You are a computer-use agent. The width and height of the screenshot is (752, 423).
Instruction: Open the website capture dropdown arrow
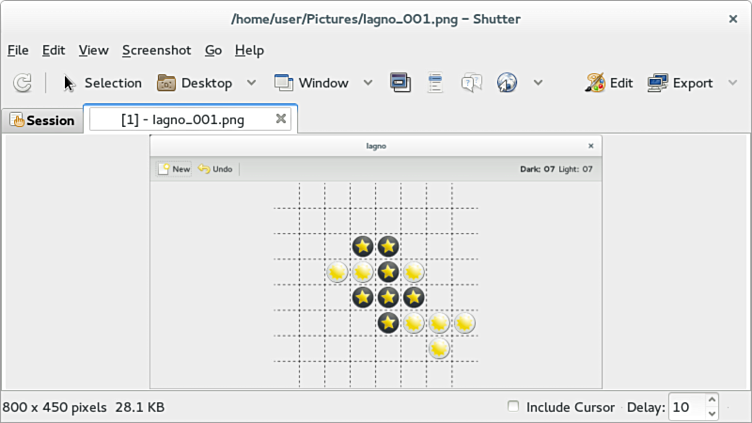[538, 83]
